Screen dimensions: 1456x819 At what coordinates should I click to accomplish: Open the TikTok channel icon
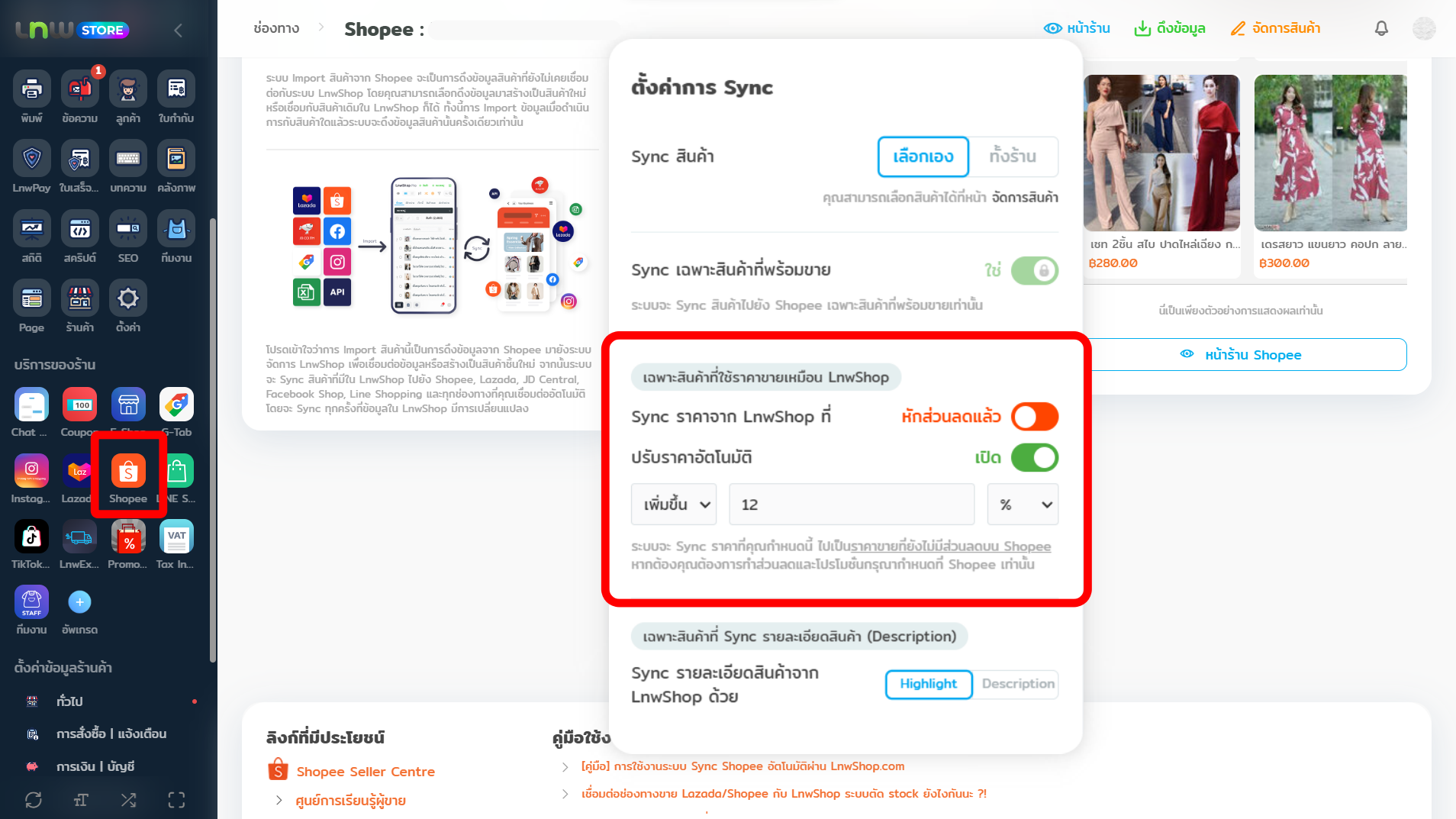31,537
